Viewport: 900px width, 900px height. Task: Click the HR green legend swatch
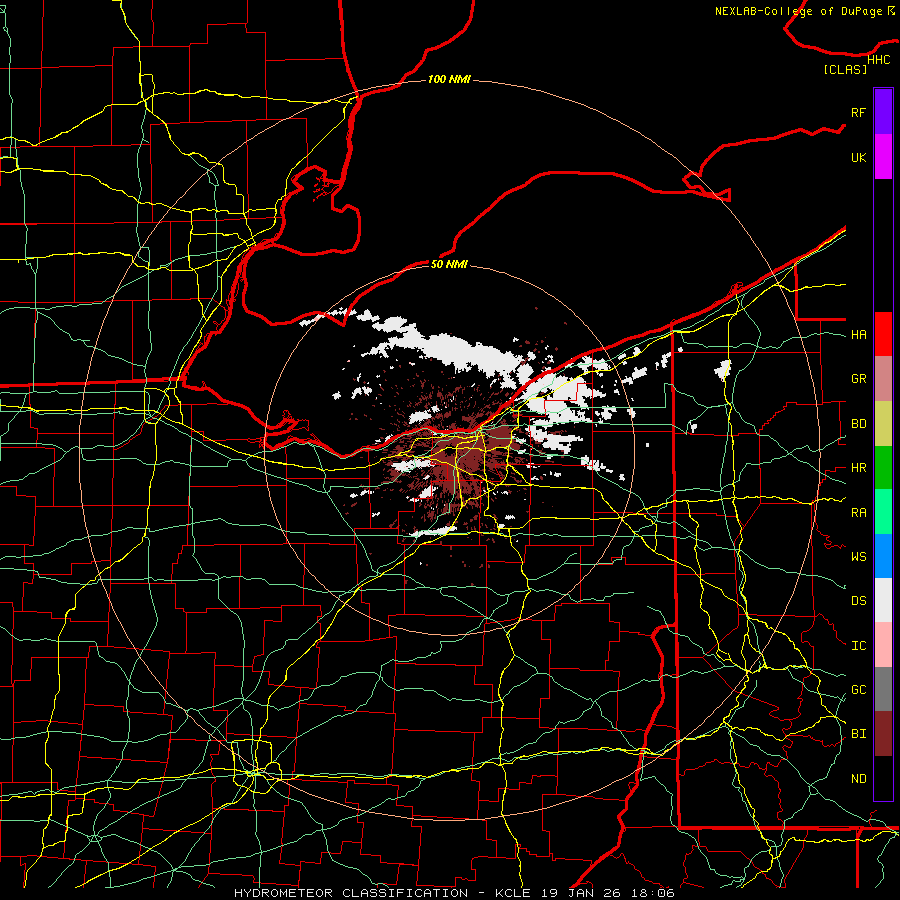(883, 467)
